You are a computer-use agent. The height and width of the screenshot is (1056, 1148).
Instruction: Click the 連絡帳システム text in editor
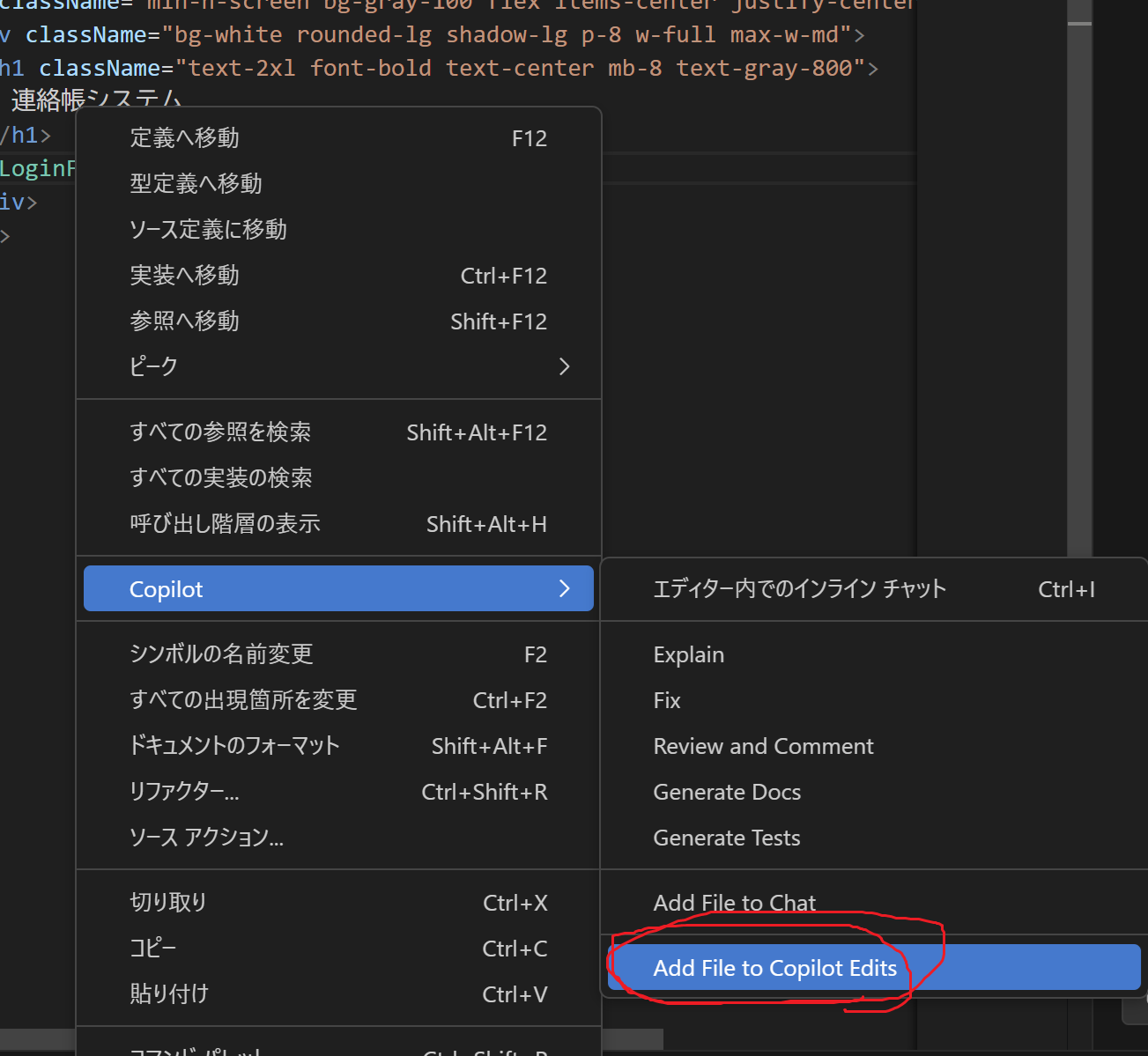pyautogui.click(x=97, y=100)
